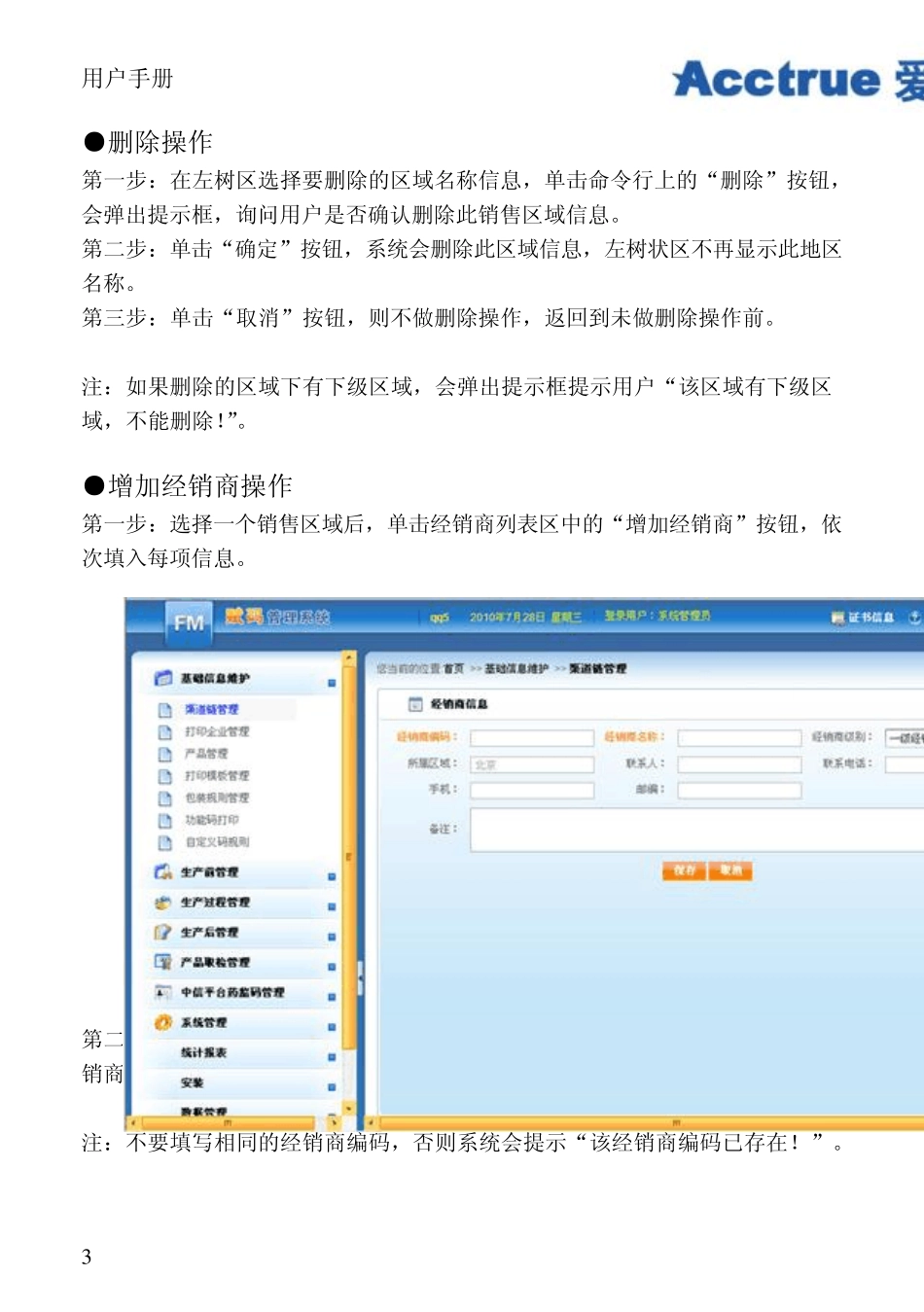Click the 登录用户：系统管理员 text
This screenshot has width=924, height=1312.
pyautogui.click(x=657, y=617)
